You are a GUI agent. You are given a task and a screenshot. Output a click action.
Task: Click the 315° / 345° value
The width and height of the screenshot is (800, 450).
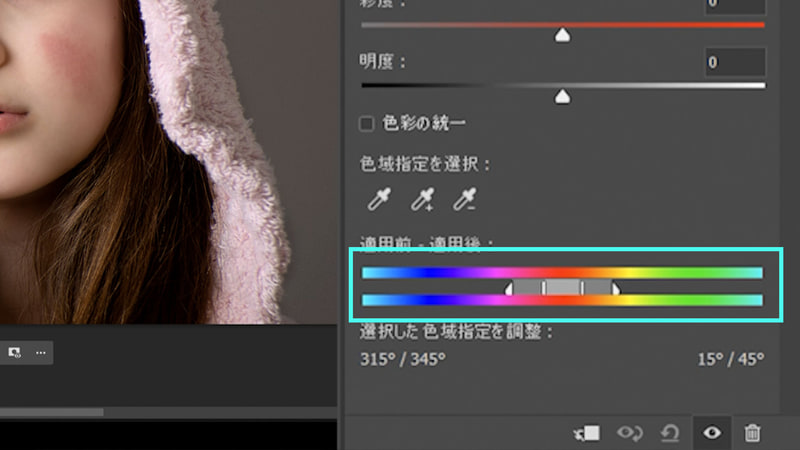coord(403,359)
